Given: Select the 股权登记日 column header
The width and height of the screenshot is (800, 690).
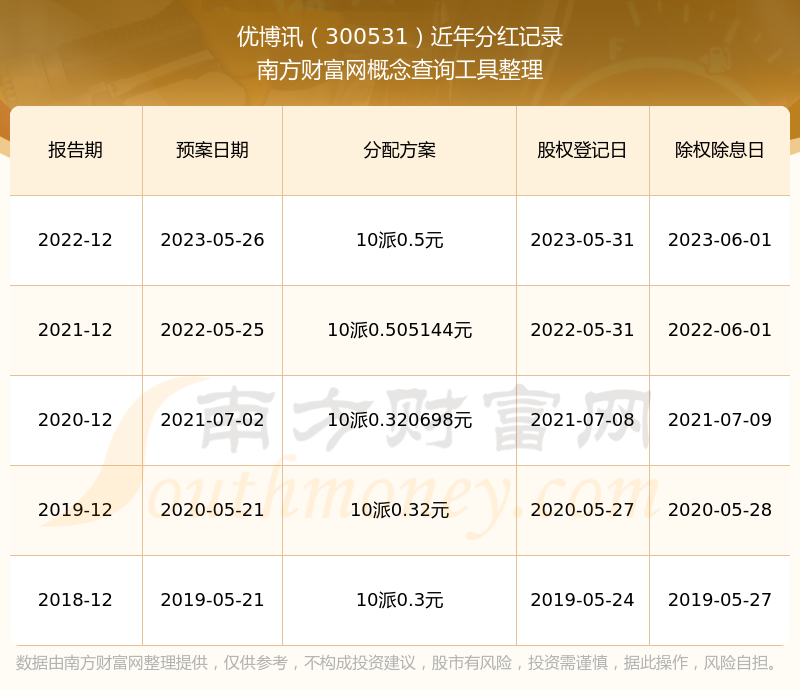Looking at the screenshot, I should [582, 150].
